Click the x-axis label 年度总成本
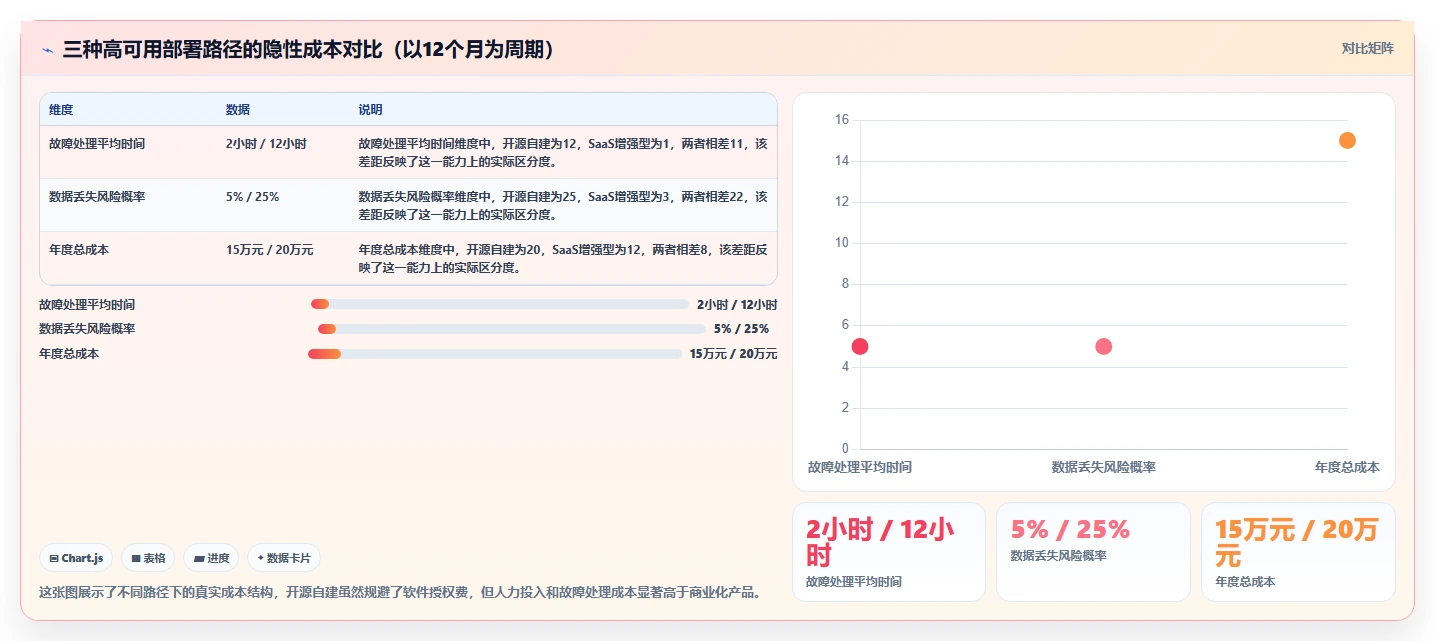Viewport: 1435px width, 641px height. click(1347, 467)
